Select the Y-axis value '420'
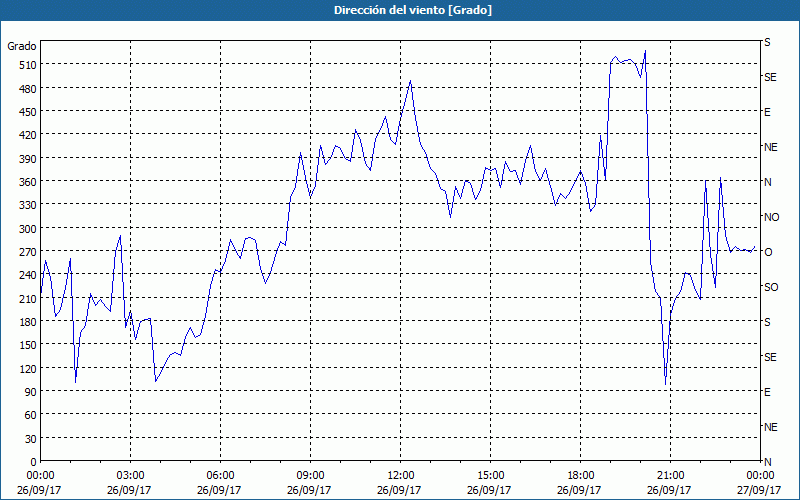Image resolution: width=800 pixels, height=500 pixels. (28, 135)
